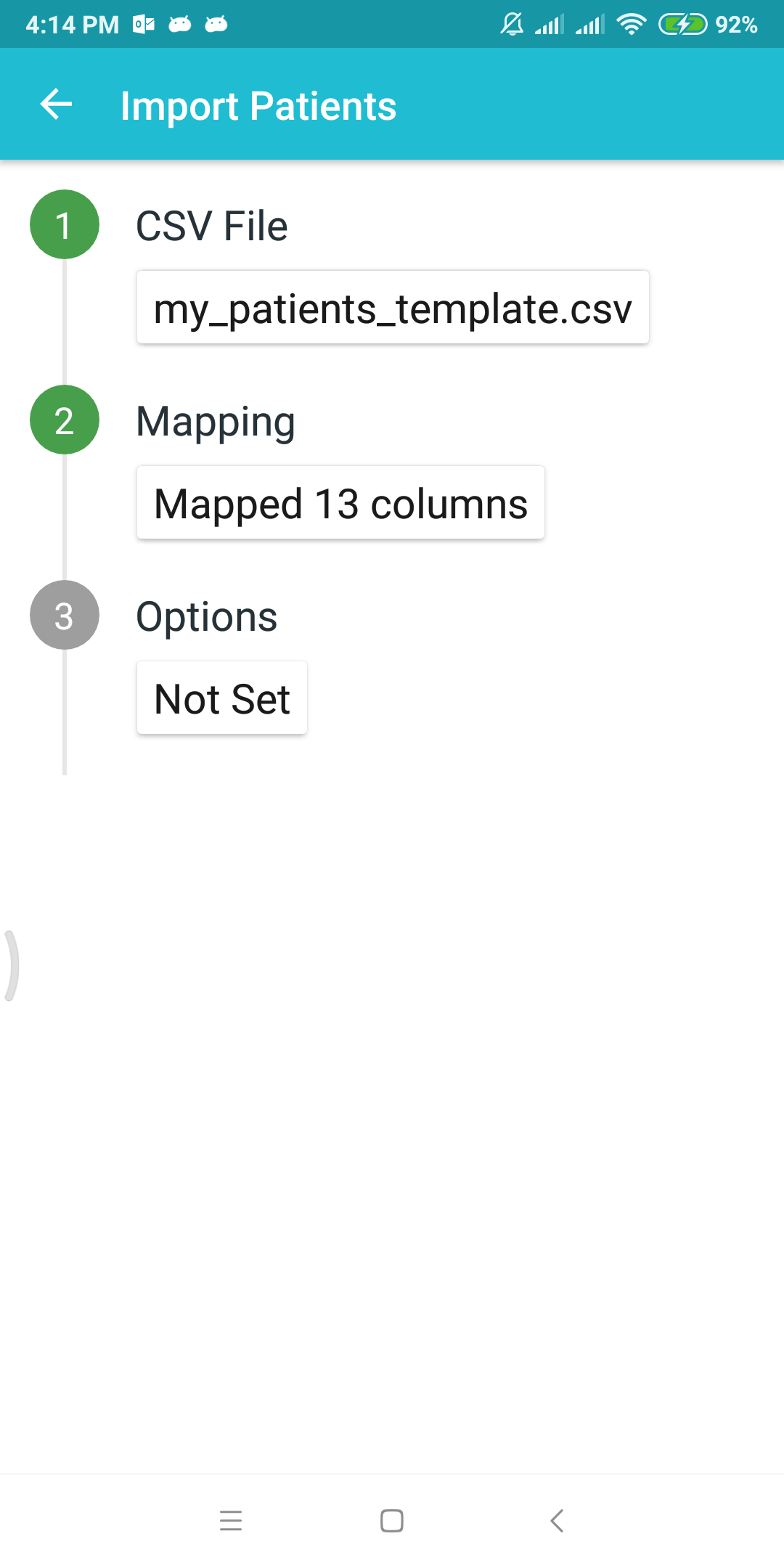The width and height of the screenshot is (784, 1568).
Task: Open the Android recent apps menu icon
Action: (x=231, y=1520)
